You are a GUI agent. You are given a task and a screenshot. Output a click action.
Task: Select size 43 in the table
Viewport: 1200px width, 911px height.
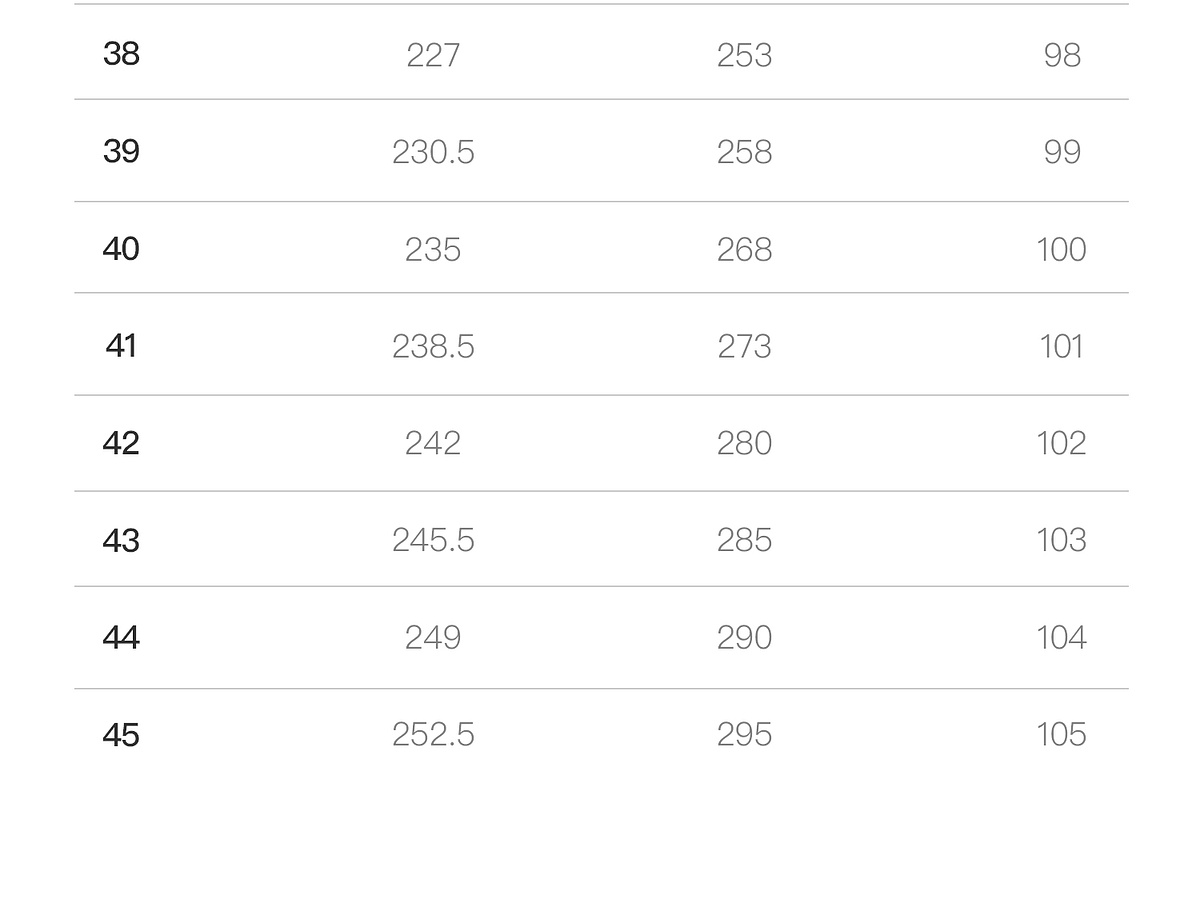tap(121, 540)
